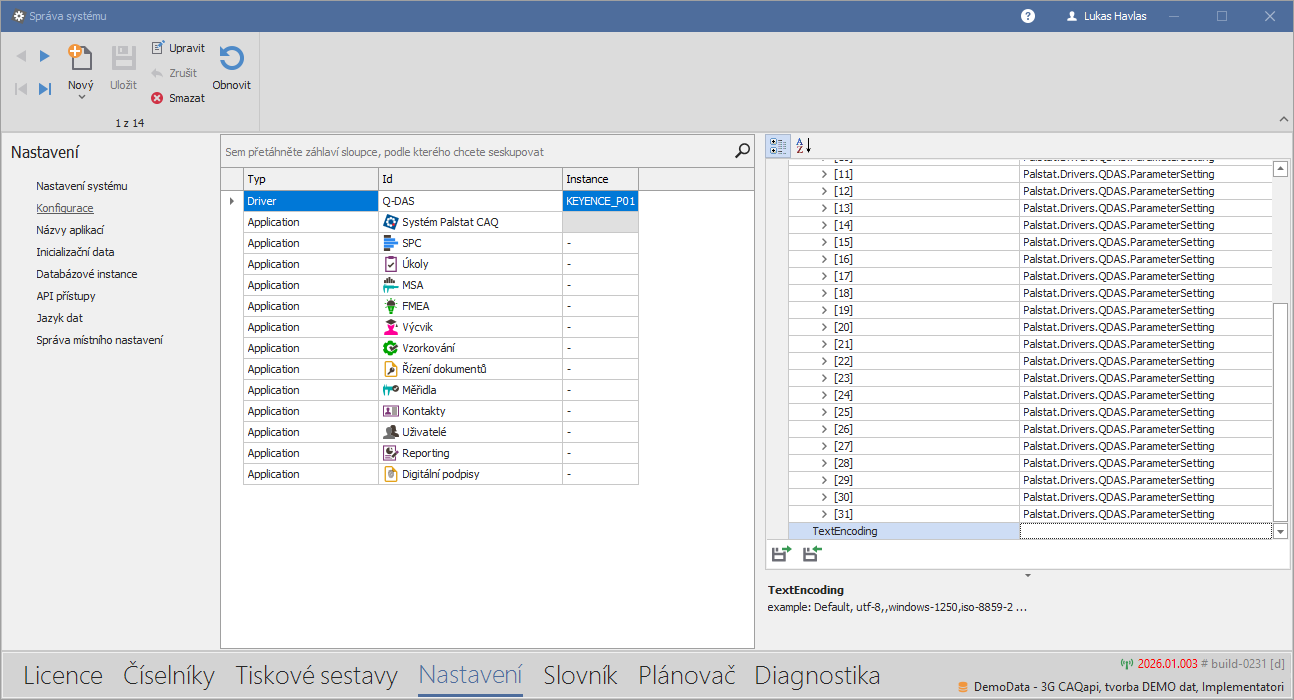The image size is (1294, 700).
Task: Open the Licence tab
Action: (x=63, y=675)
